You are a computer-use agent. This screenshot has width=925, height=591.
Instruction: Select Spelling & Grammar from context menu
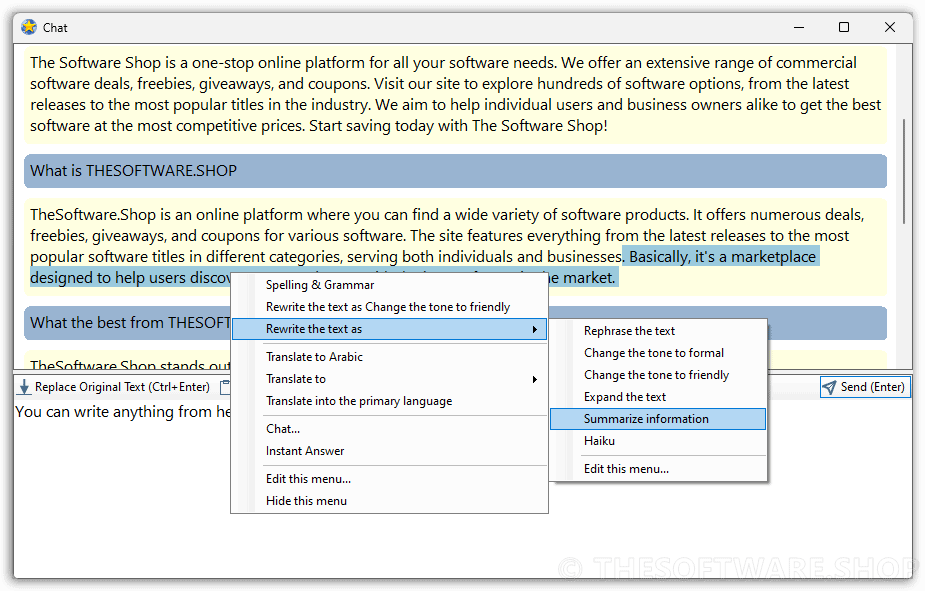point(389,285)
